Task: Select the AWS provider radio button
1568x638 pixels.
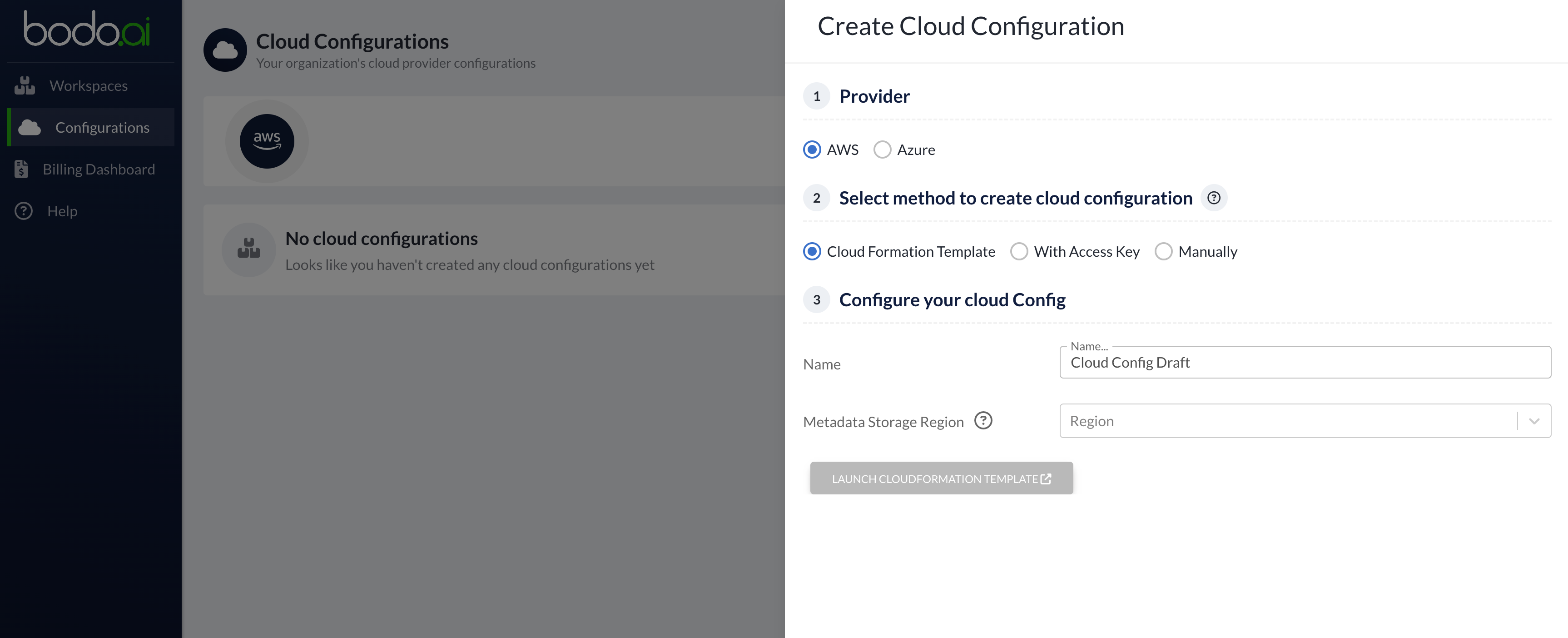Action: coord(812,150)
